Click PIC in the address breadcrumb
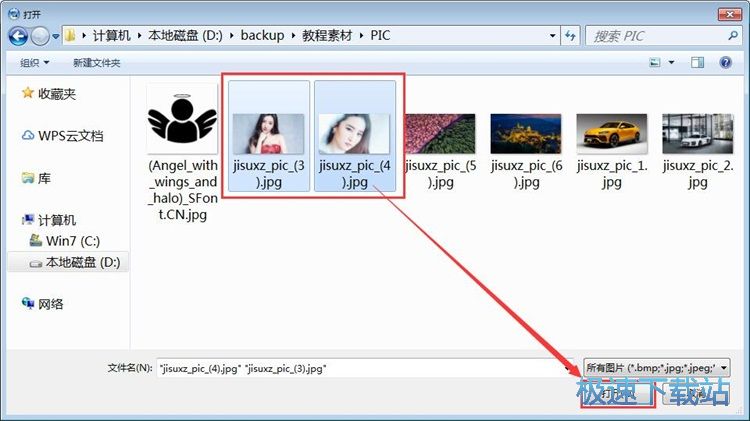This screenshot has width=750, height=421. click(x=380, y=35)
